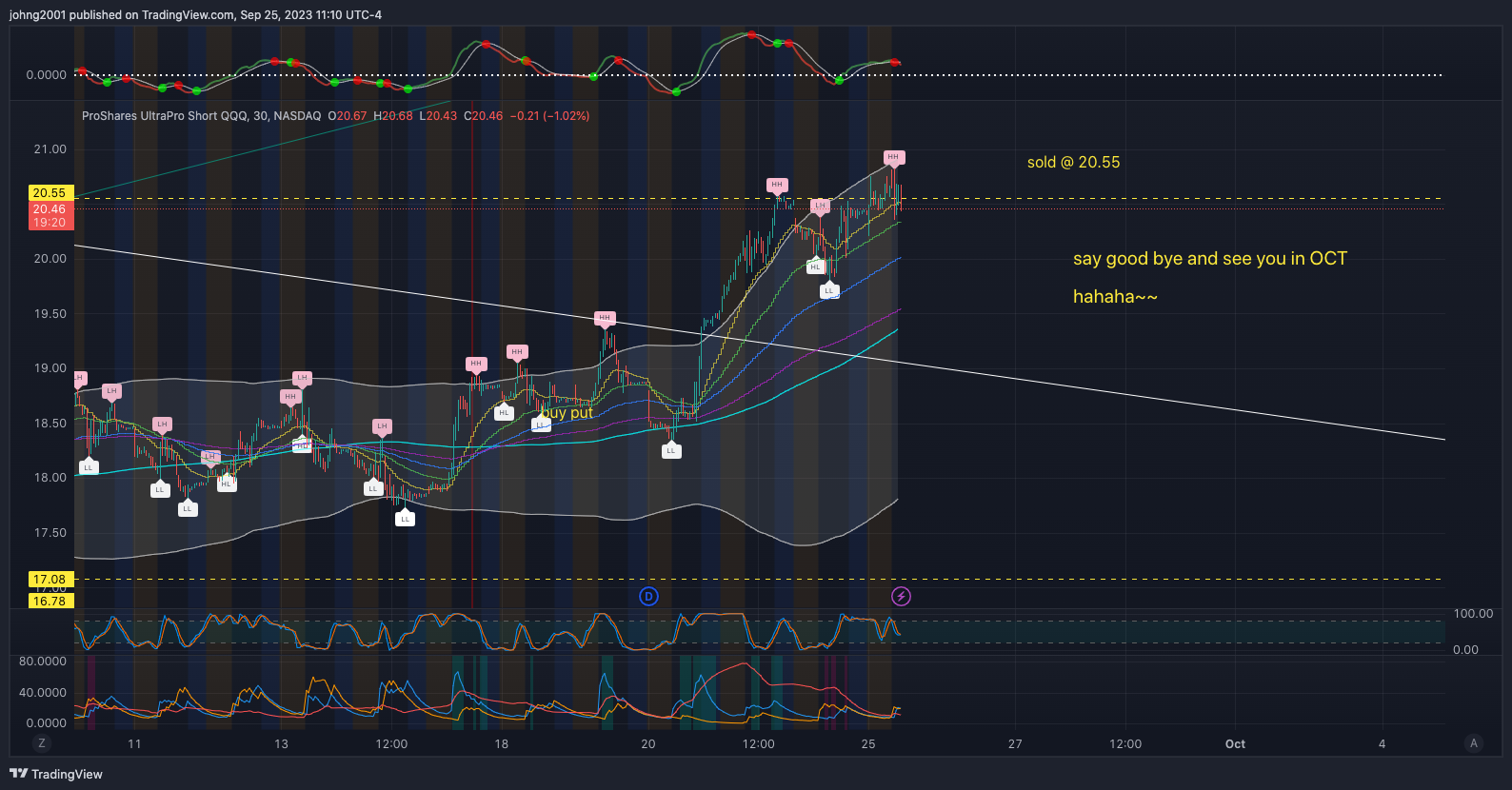Click date '4' on the time axis

(1383, 744)
